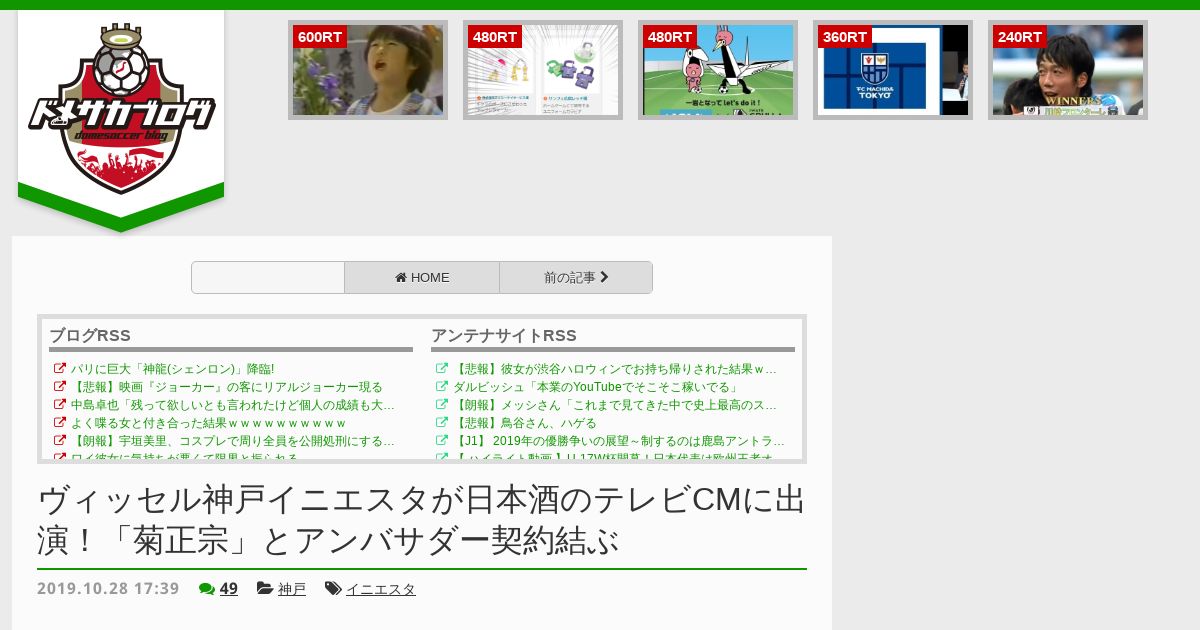Open RSS link よく喋る女と付き合った結果

tap(209, 423)
